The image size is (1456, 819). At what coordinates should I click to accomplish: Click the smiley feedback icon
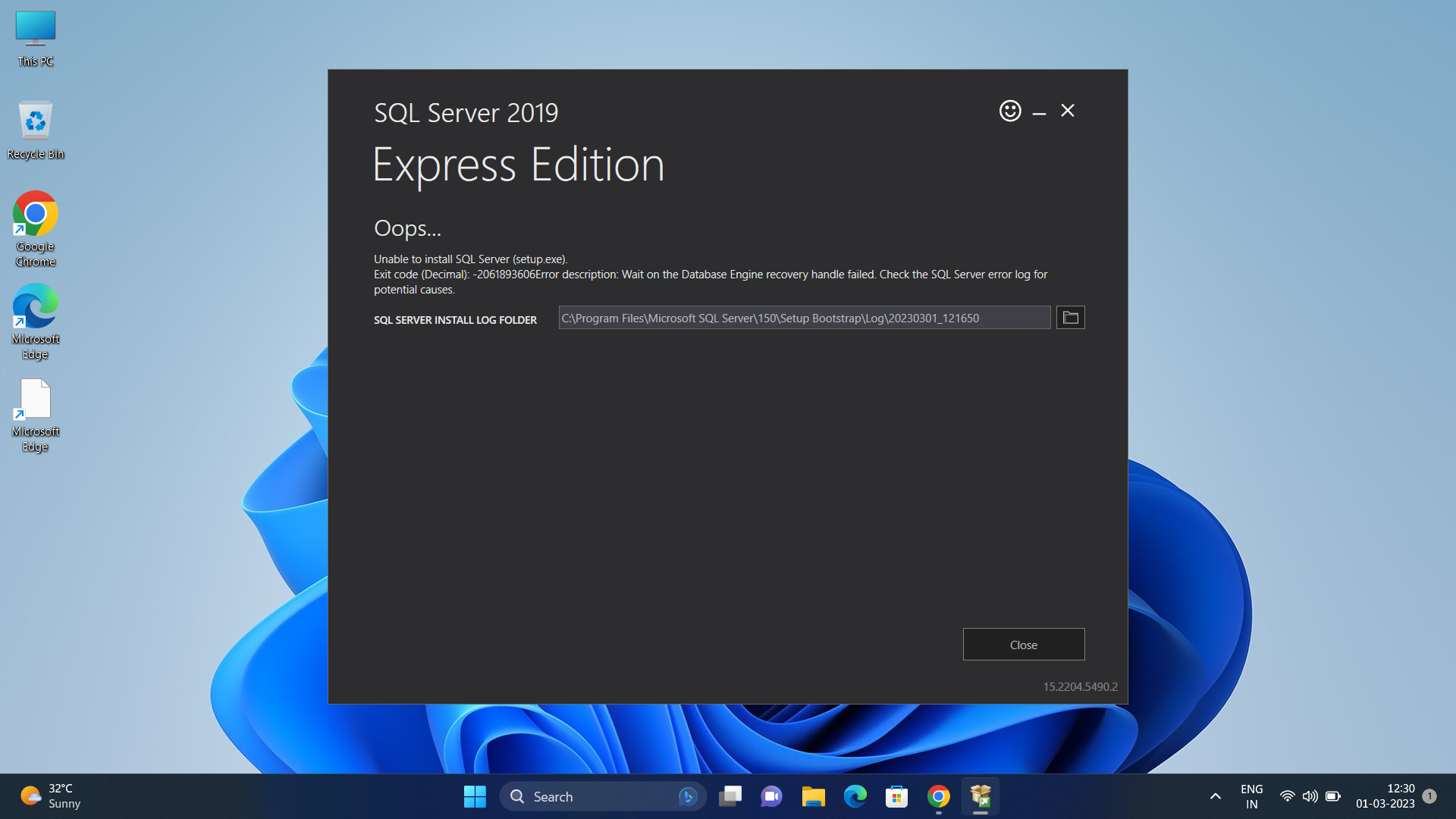[1009, 111]
